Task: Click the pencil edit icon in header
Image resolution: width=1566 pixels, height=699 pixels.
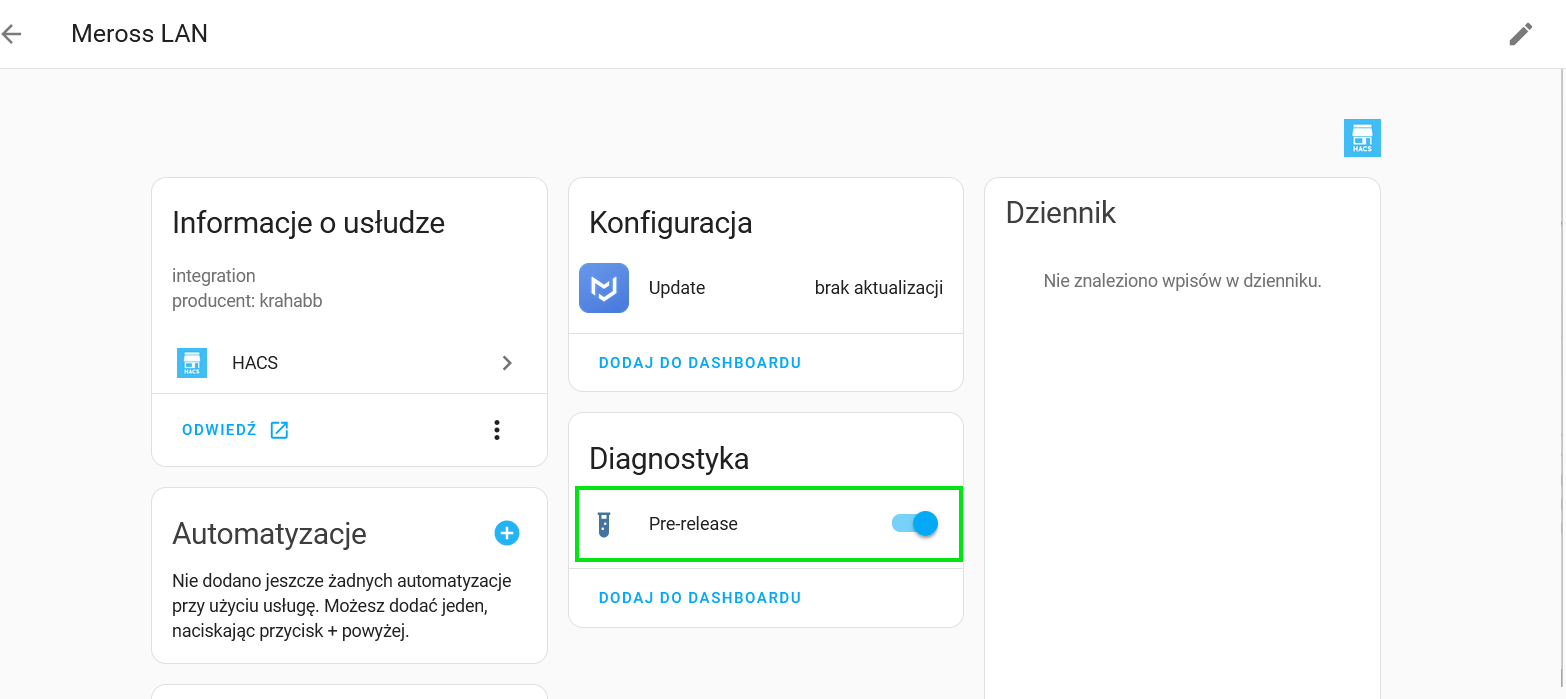Action: click(1520, 34)
